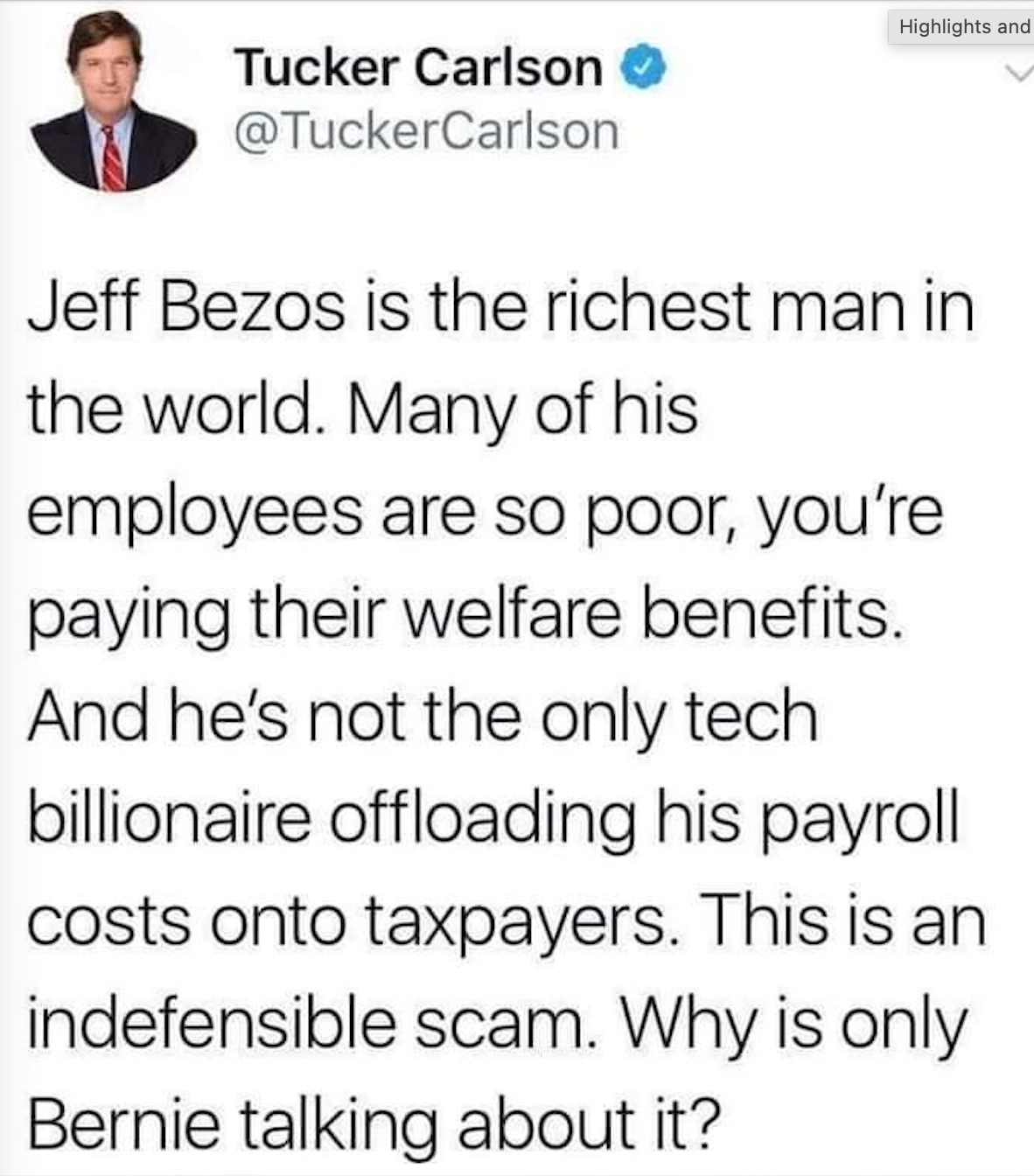Image resolution: width=1034 pixels, height=1176 pixels.
Task: Click the Tucker Carlson display name
Action: coord(418,67)
